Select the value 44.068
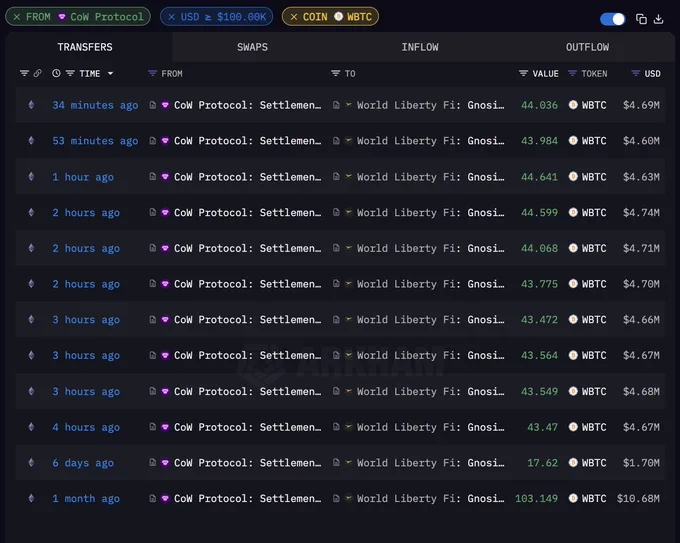 click(x=539, y=248)
